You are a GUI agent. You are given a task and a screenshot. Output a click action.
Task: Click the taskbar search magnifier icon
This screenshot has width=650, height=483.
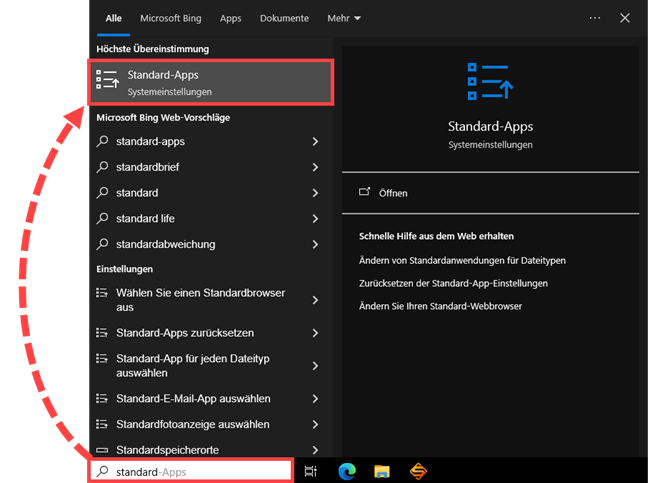pyautogui.click(x=102, y=471)
